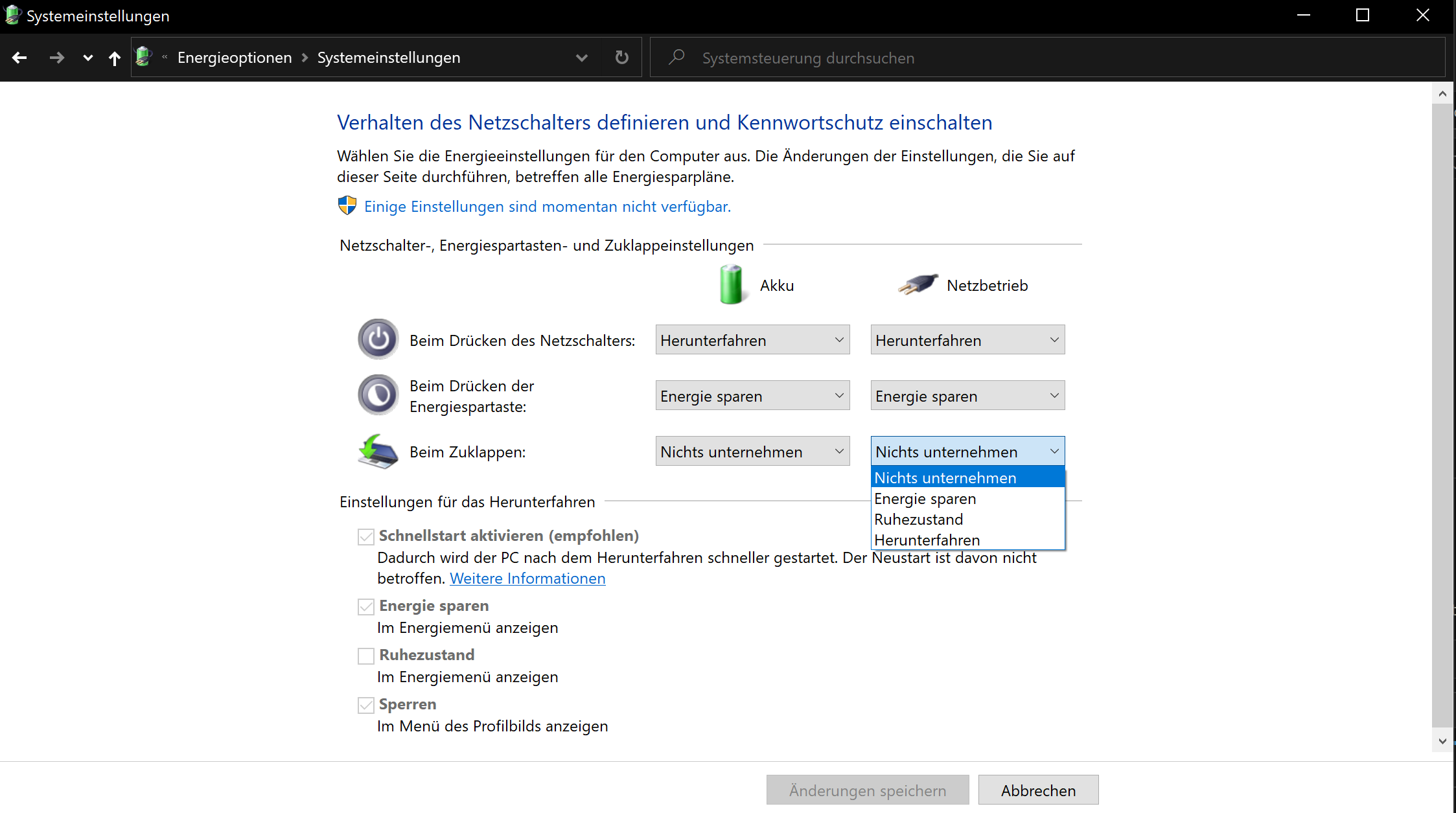Open Netzschalter dropdown under Akku

tap(752, 340)
